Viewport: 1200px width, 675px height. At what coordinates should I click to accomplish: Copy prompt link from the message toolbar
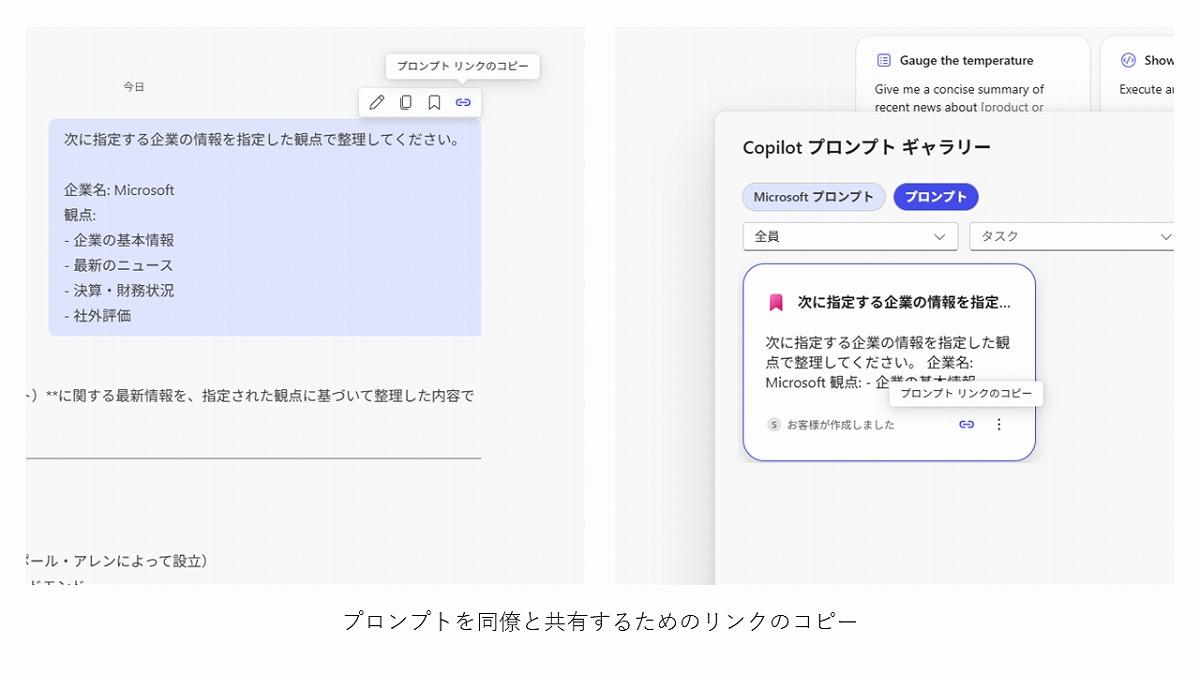pyautogui.click(x=463, y=102)
